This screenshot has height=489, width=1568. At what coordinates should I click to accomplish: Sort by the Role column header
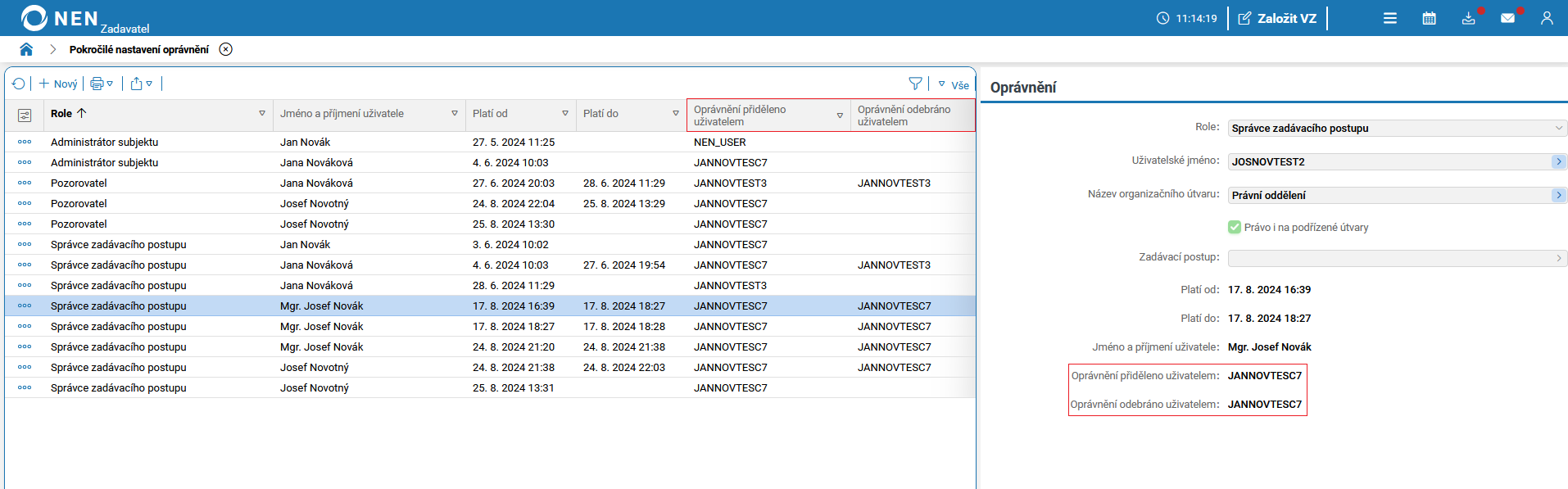[61, 114]
